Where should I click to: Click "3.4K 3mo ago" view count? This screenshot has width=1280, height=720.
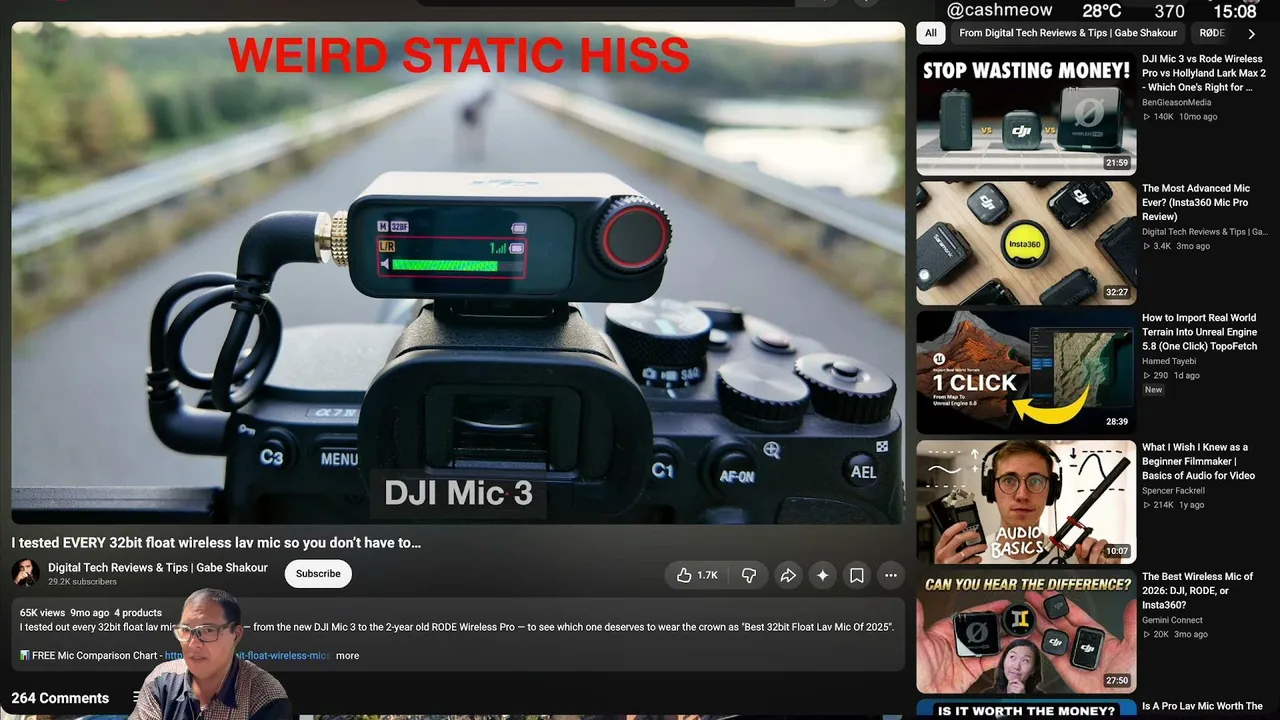(x=1176, y=246)
